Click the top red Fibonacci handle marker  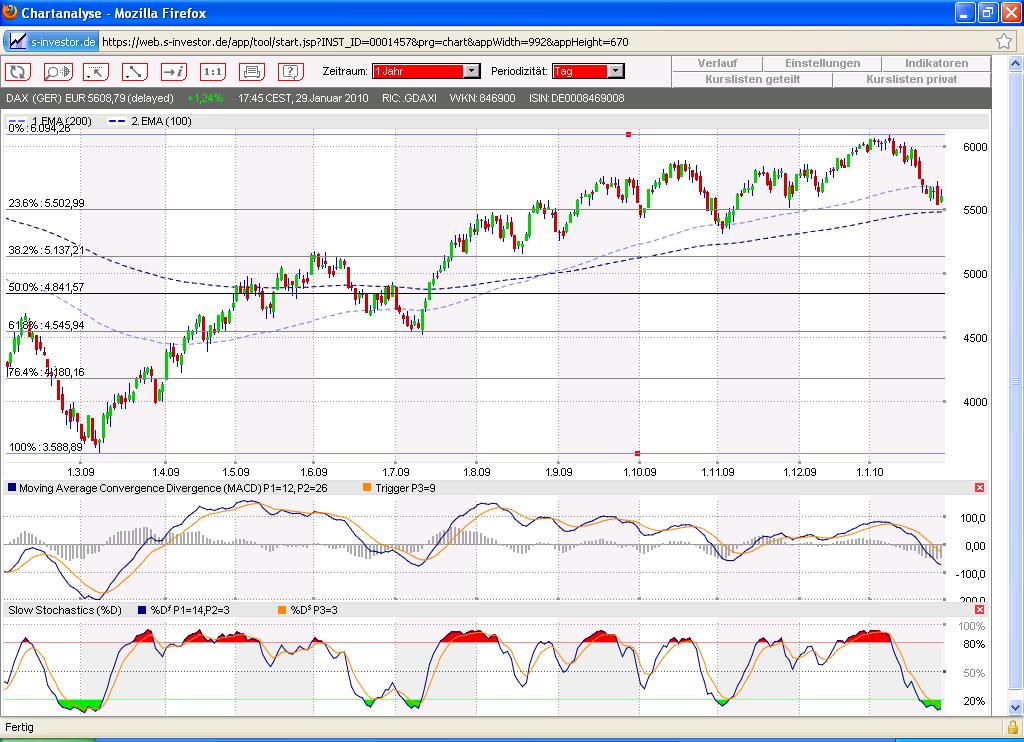[628, 135]
